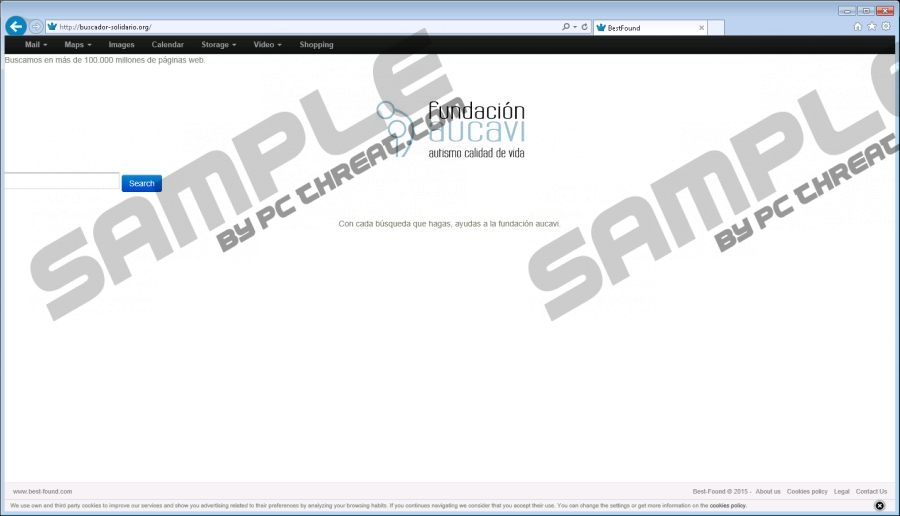
Task: Open the favorites star icon
Action: [x=872, y=27]
